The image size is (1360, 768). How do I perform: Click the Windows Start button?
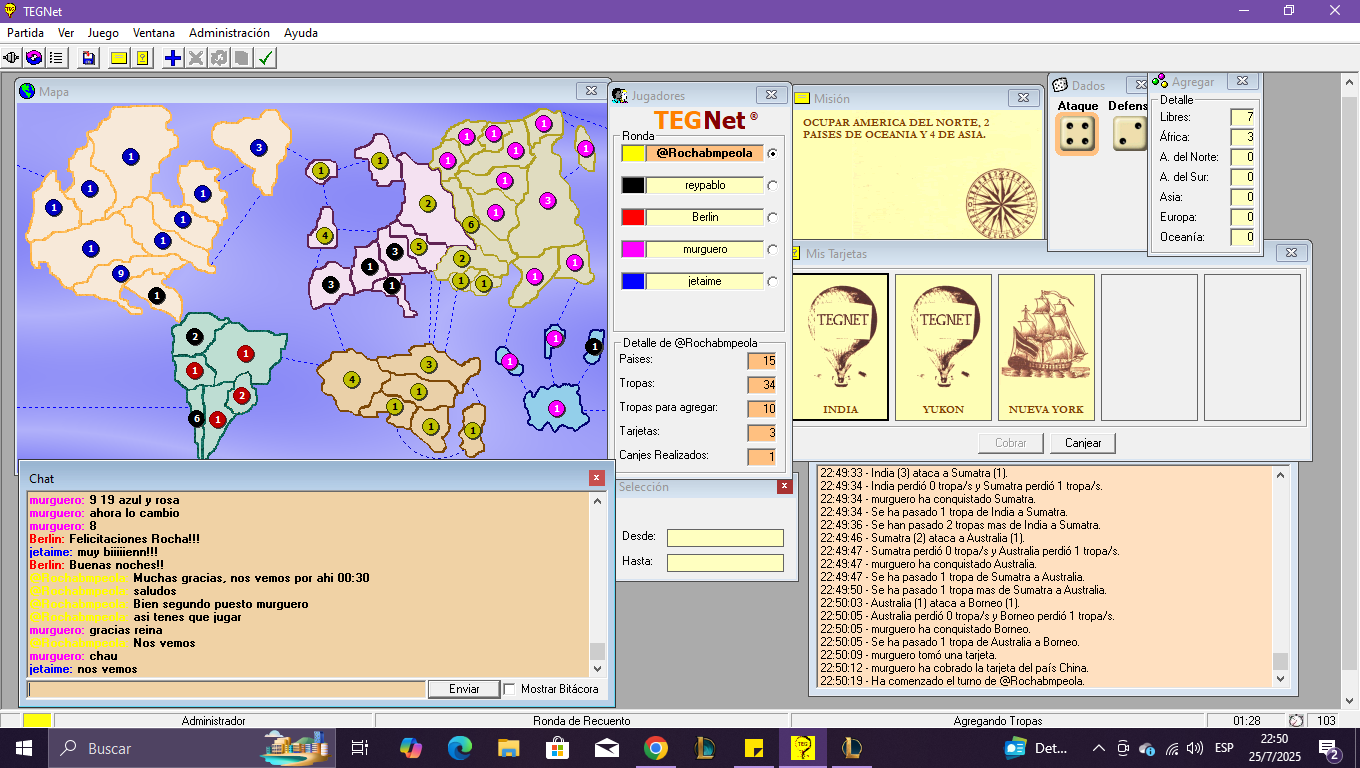click(x=23, y=747)
